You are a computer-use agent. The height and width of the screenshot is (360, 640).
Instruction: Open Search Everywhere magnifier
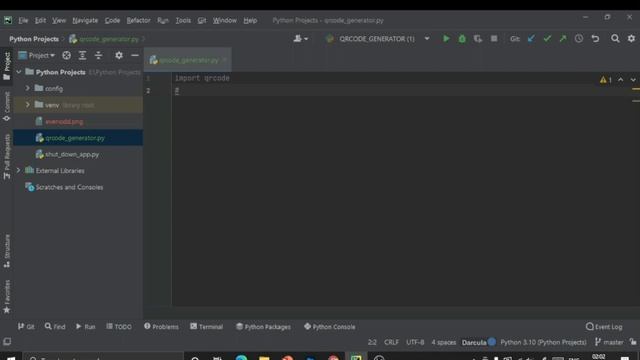point(615,39)
